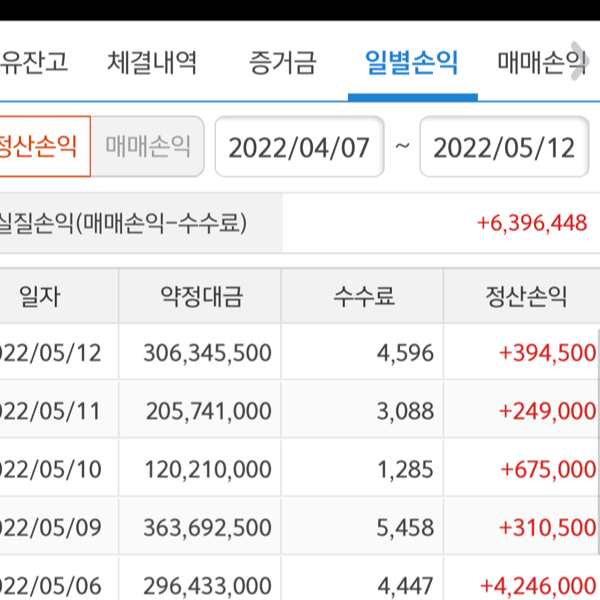
Task: Click the 일자 column header
Action: [40, 296]
